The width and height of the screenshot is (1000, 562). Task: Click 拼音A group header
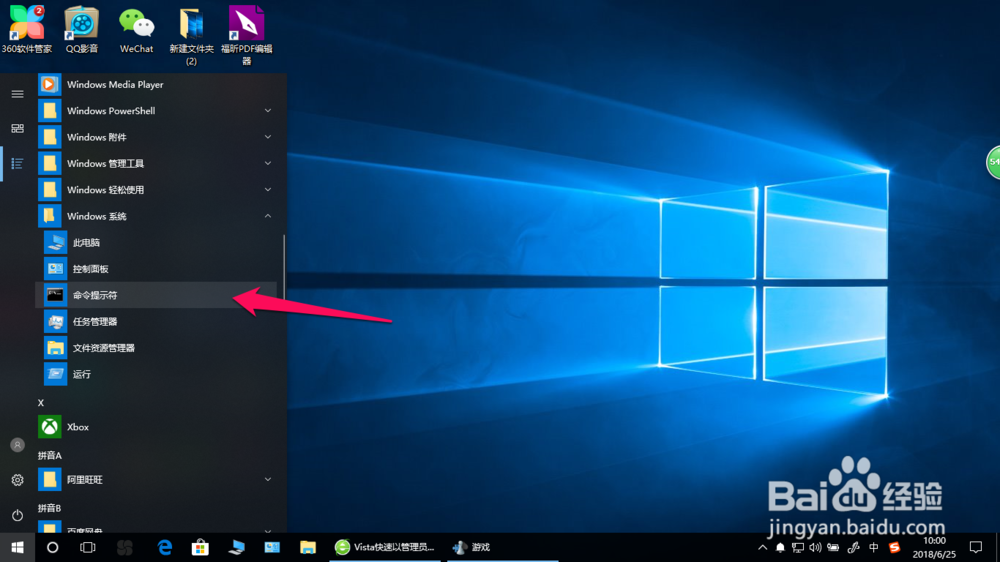[x=50, y=455]
